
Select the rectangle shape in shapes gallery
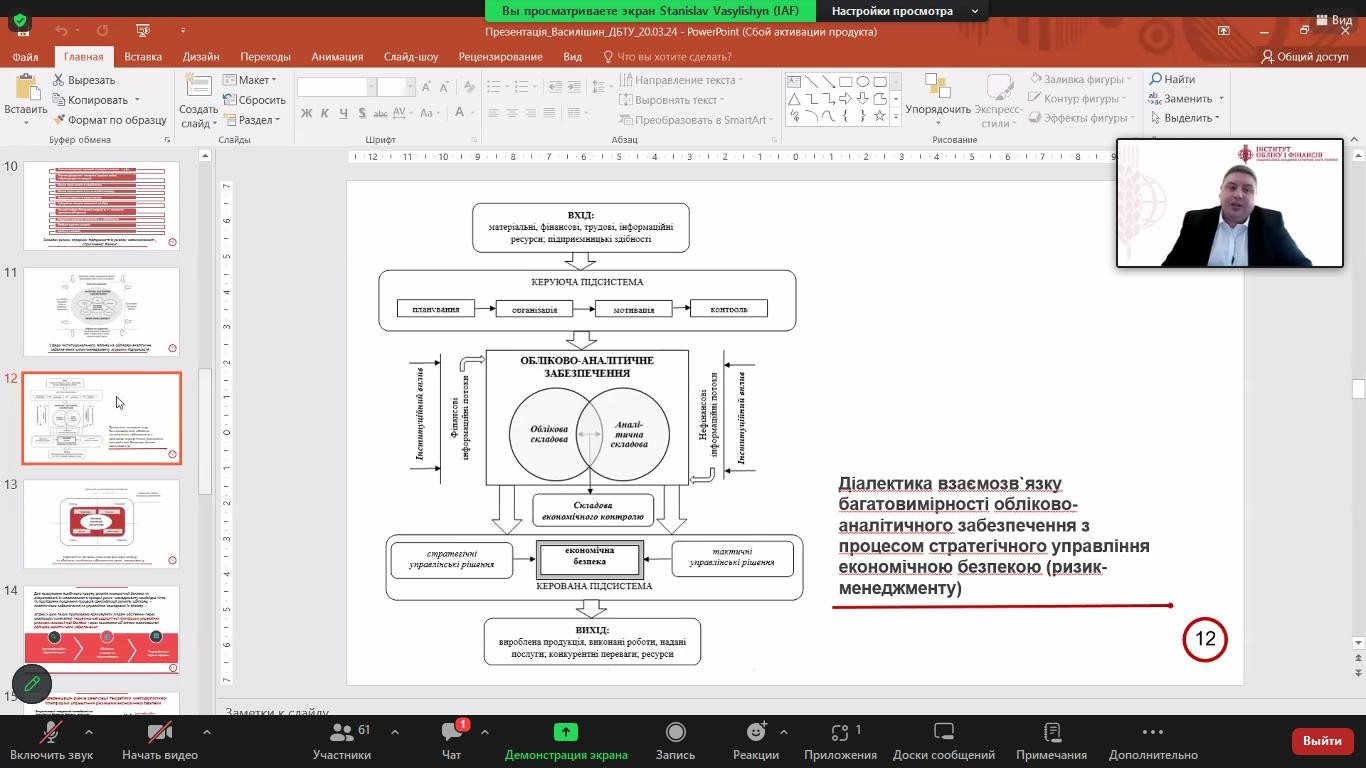845,81
